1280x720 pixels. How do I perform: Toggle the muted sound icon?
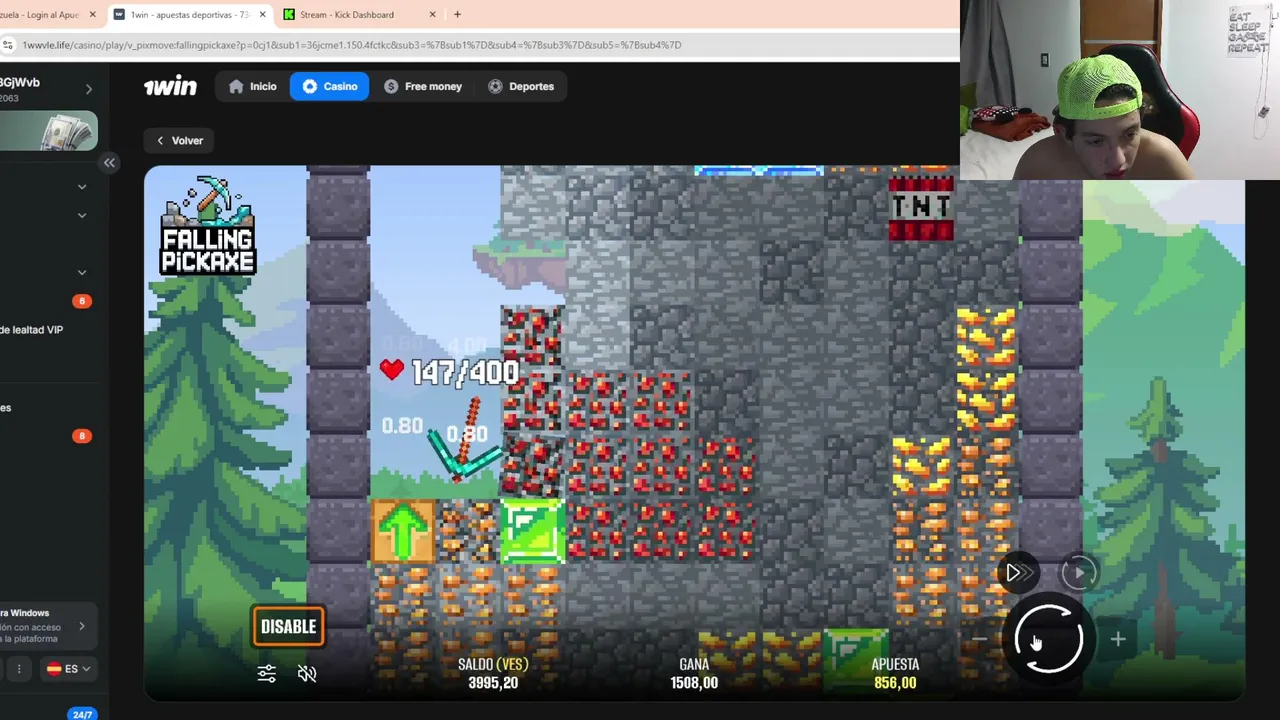click(307, 673)
